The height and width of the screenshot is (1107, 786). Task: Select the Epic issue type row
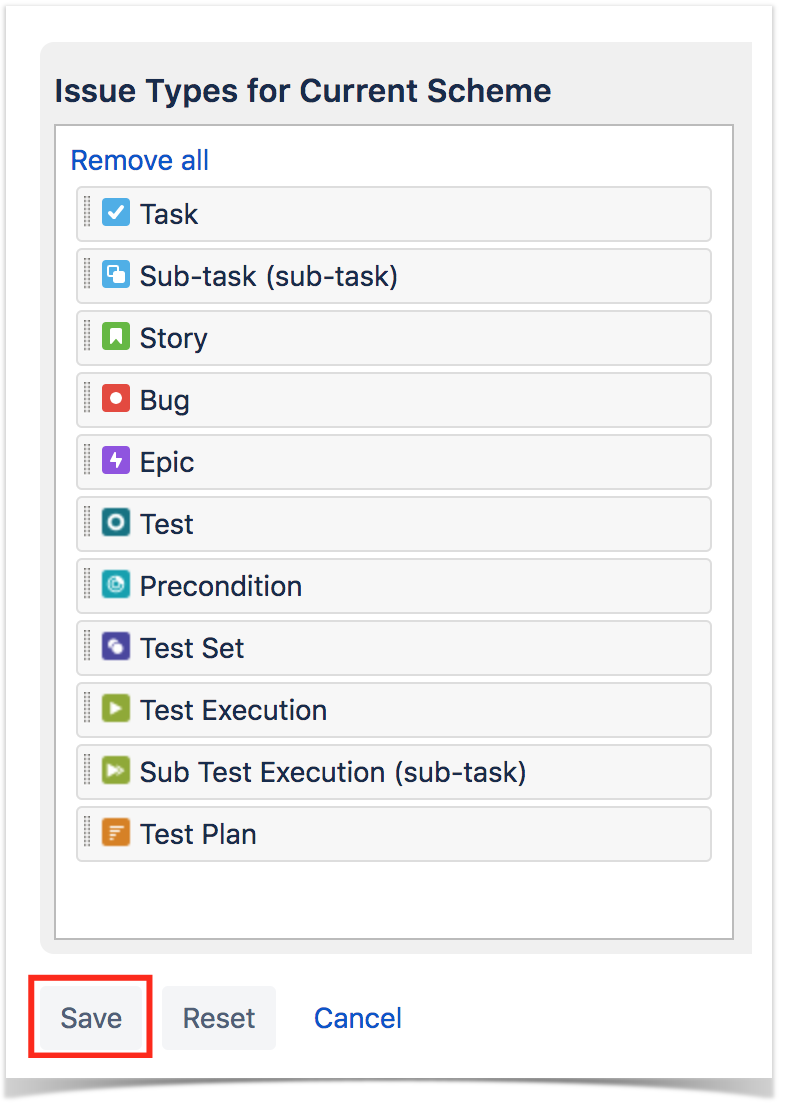(394, 462)
